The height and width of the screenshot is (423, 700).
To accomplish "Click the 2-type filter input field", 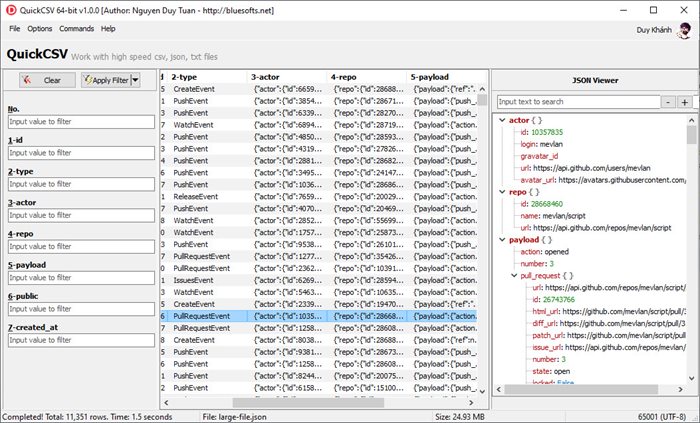I will coord(81,184).
